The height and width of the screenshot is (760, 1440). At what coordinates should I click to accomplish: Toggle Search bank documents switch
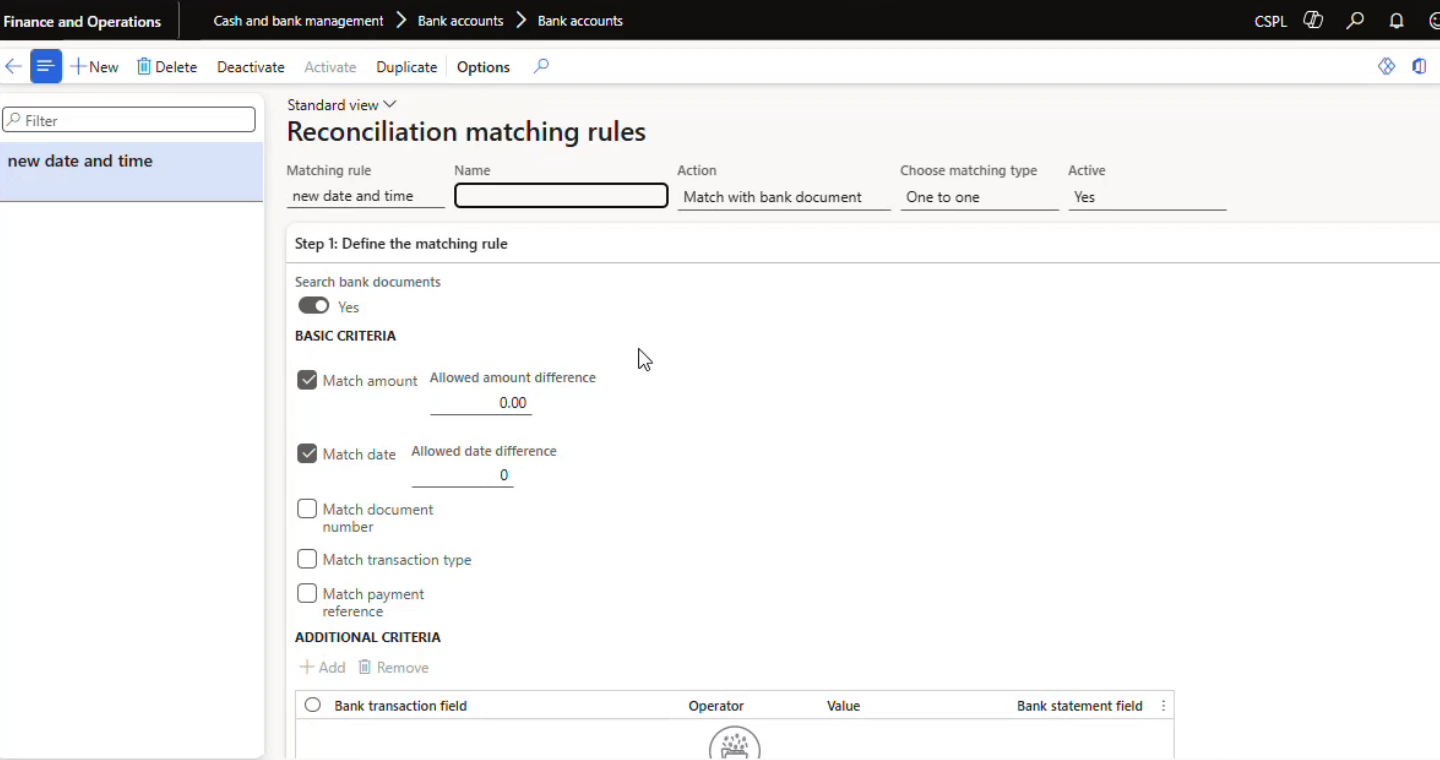coord(314,306)
